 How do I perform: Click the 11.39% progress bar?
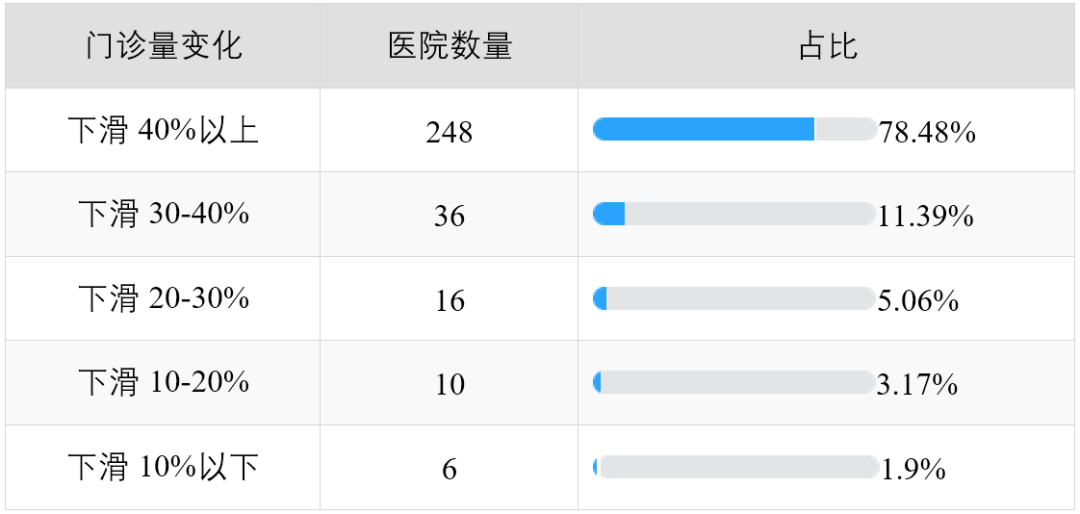pos(734,214)
